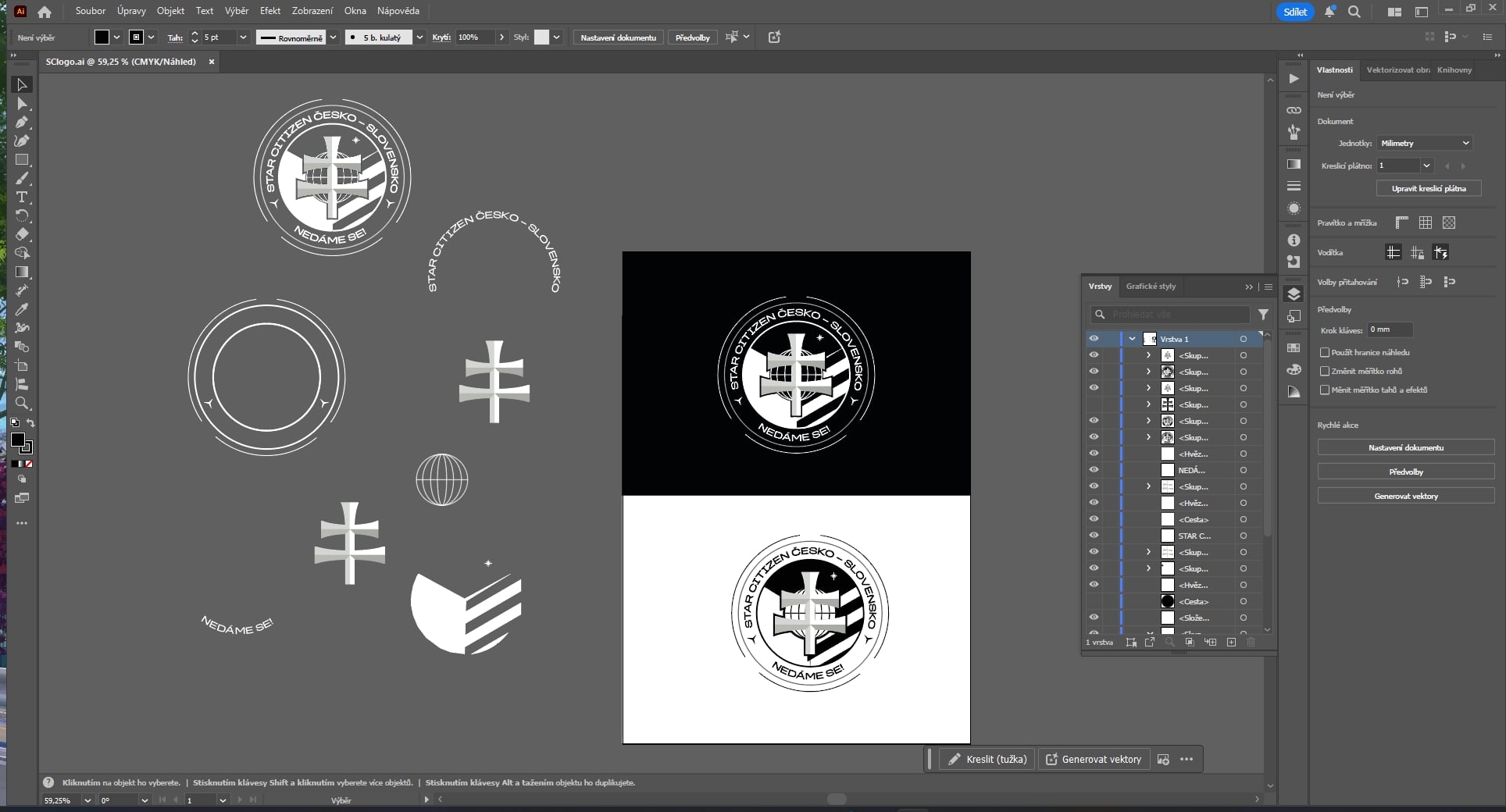Click Generovat vektory under Rychlé akce

click(1406, 496)
